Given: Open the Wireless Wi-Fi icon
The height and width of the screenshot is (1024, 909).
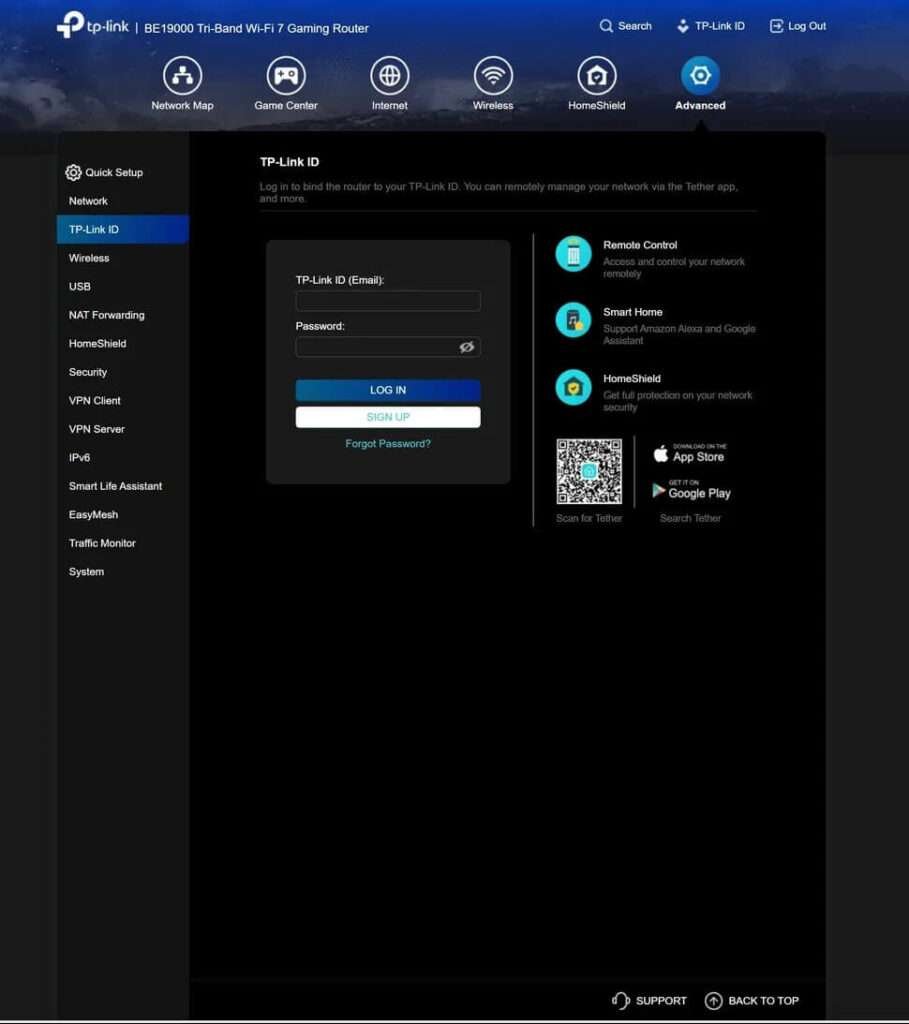Looking at the screenshot, I should point(493,76).
